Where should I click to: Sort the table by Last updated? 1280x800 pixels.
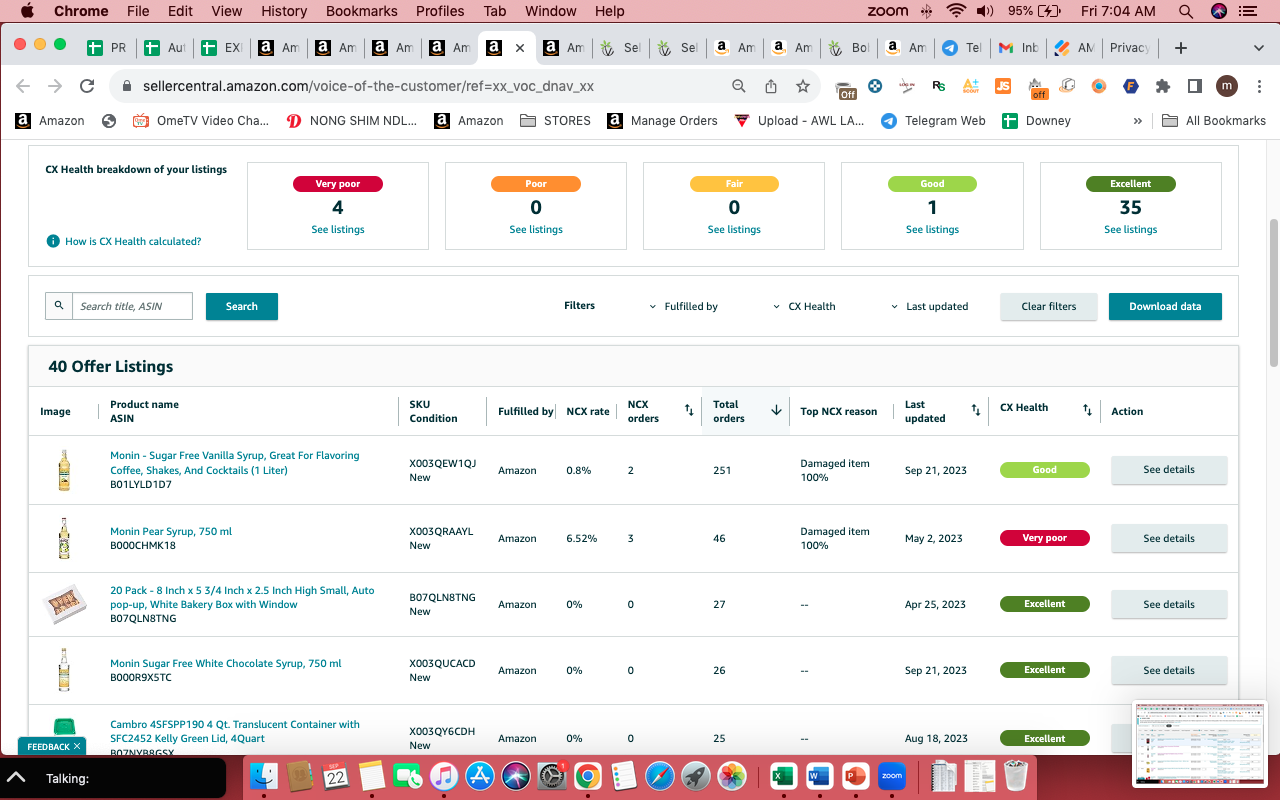pos(976,411)
